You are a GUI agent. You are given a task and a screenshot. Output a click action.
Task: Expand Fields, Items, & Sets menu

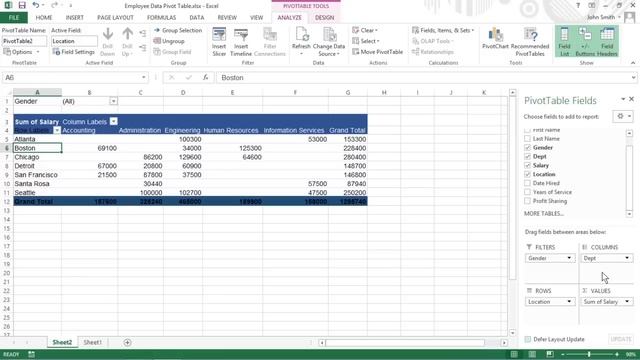(443, 30)
